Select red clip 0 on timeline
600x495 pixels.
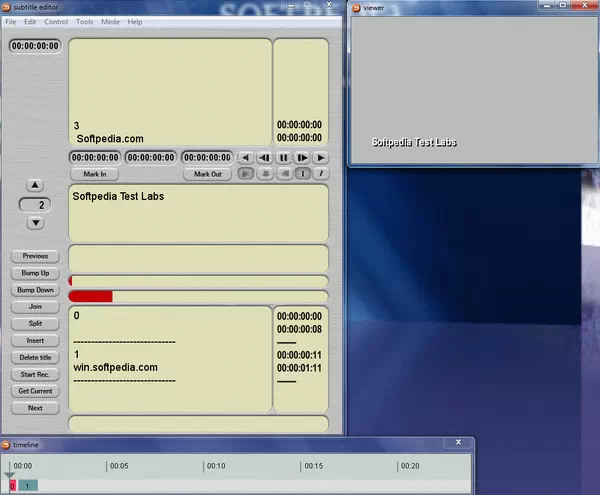point(13,486)
